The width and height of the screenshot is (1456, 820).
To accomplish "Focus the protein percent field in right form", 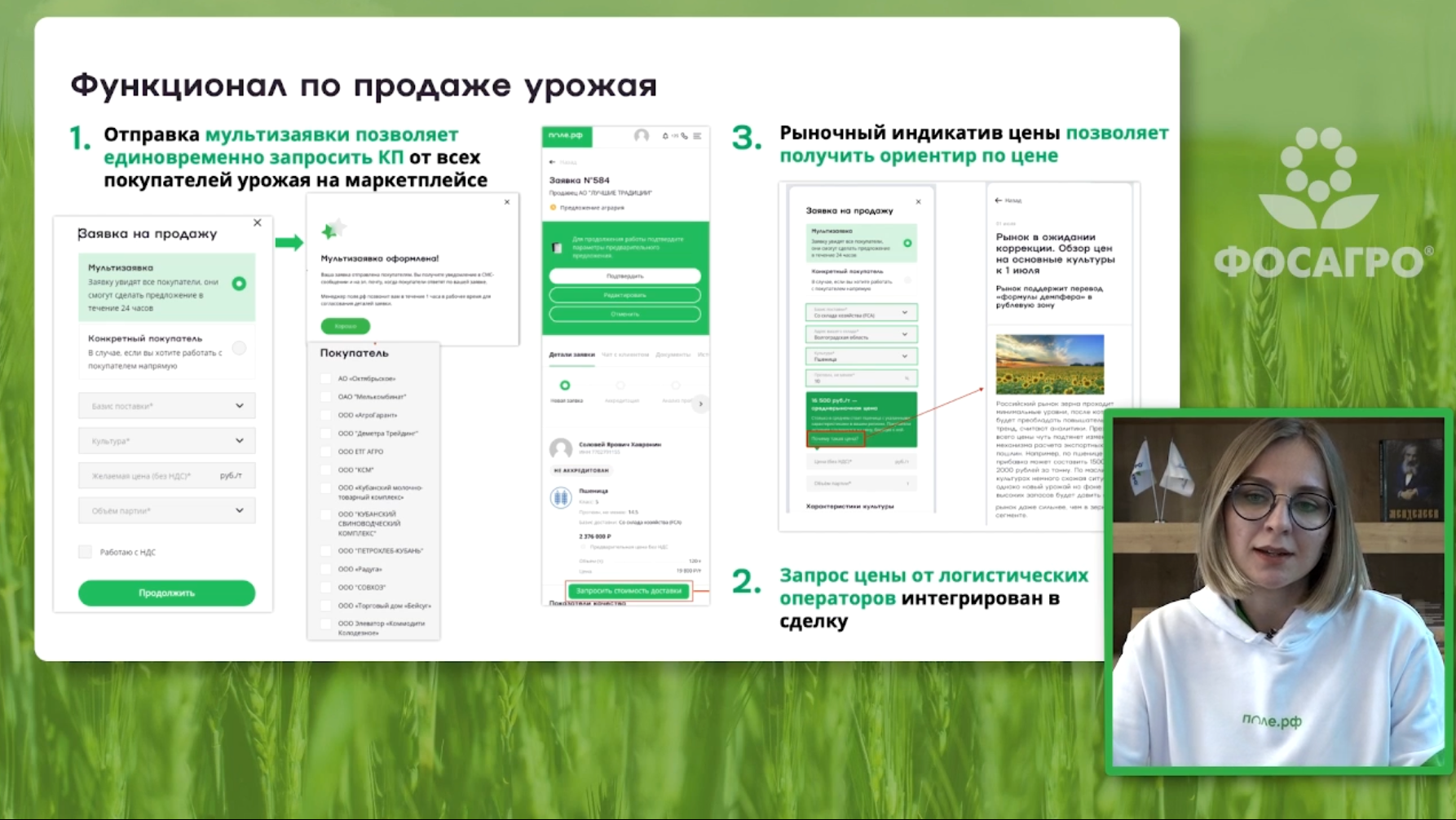I will (861, 378).
